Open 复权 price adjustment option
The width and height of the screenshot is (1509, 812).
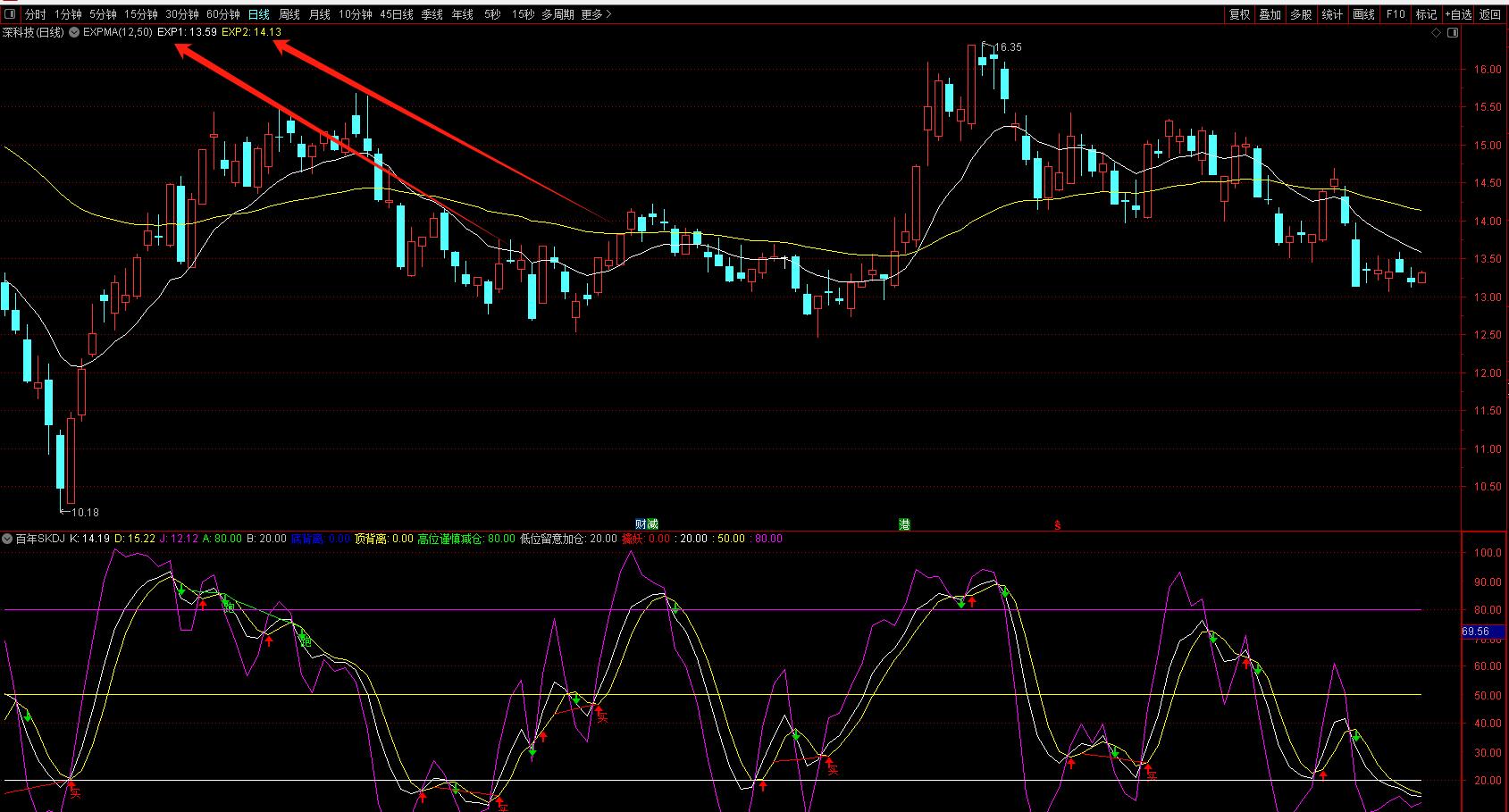point(1239,14)
